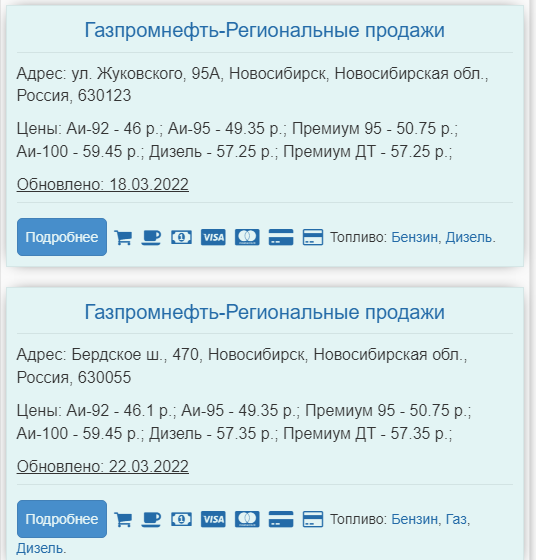The width and height of the screenshot is (536, 560).
Task: Click the Премиум ДТ - 57.35 р. price
Action: tap(366, 434)
